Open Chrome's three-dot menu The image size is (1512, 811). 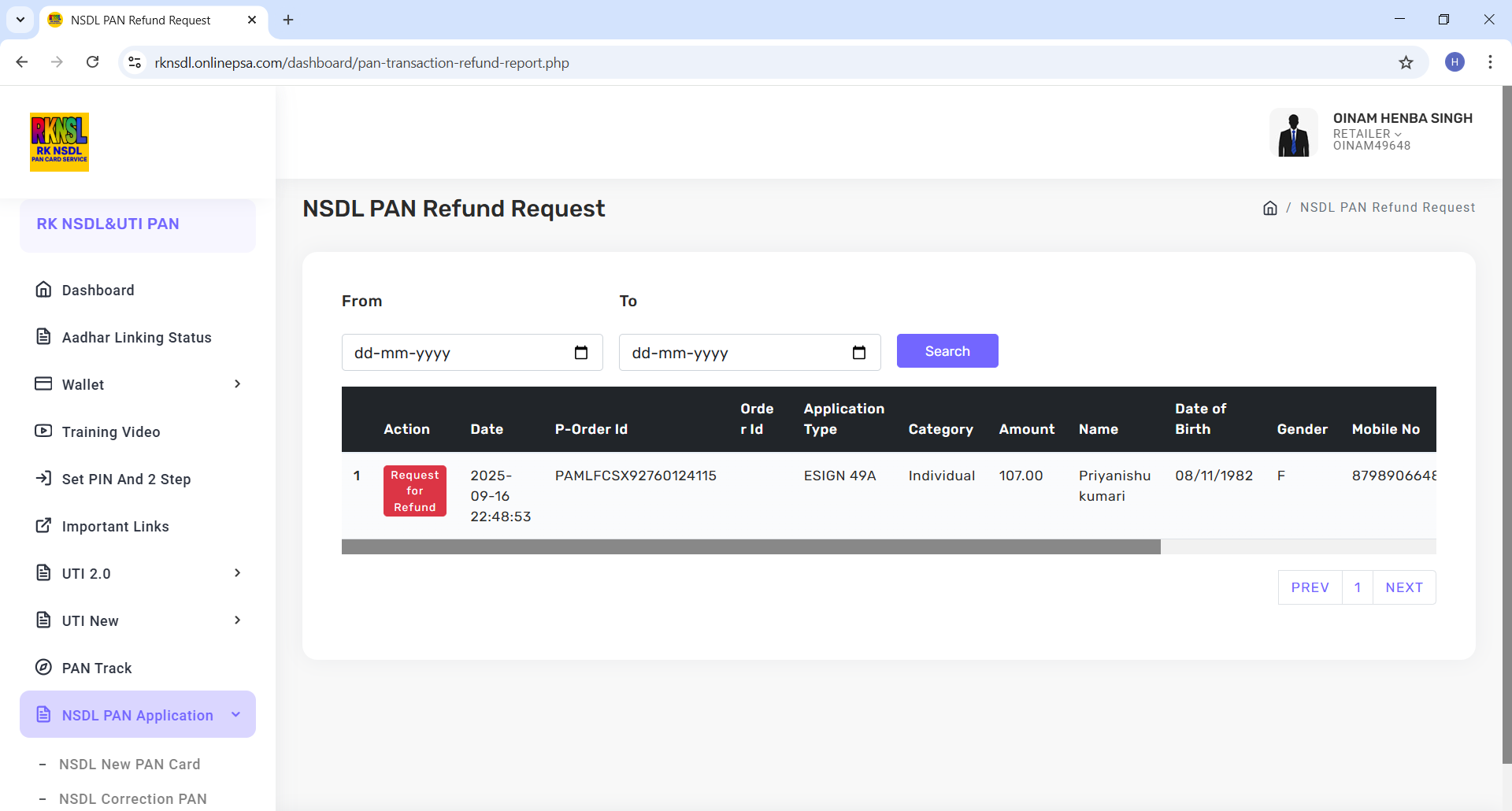1490,62
